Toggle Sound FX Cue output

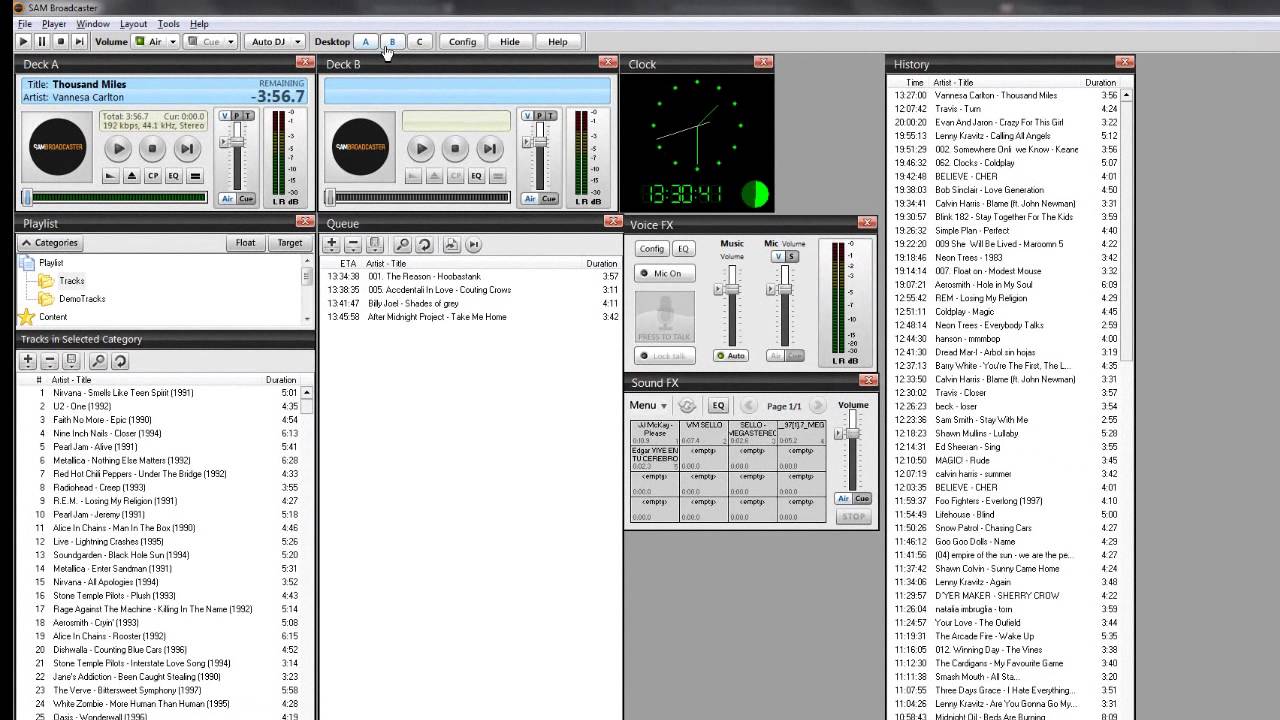coord(862,498)
